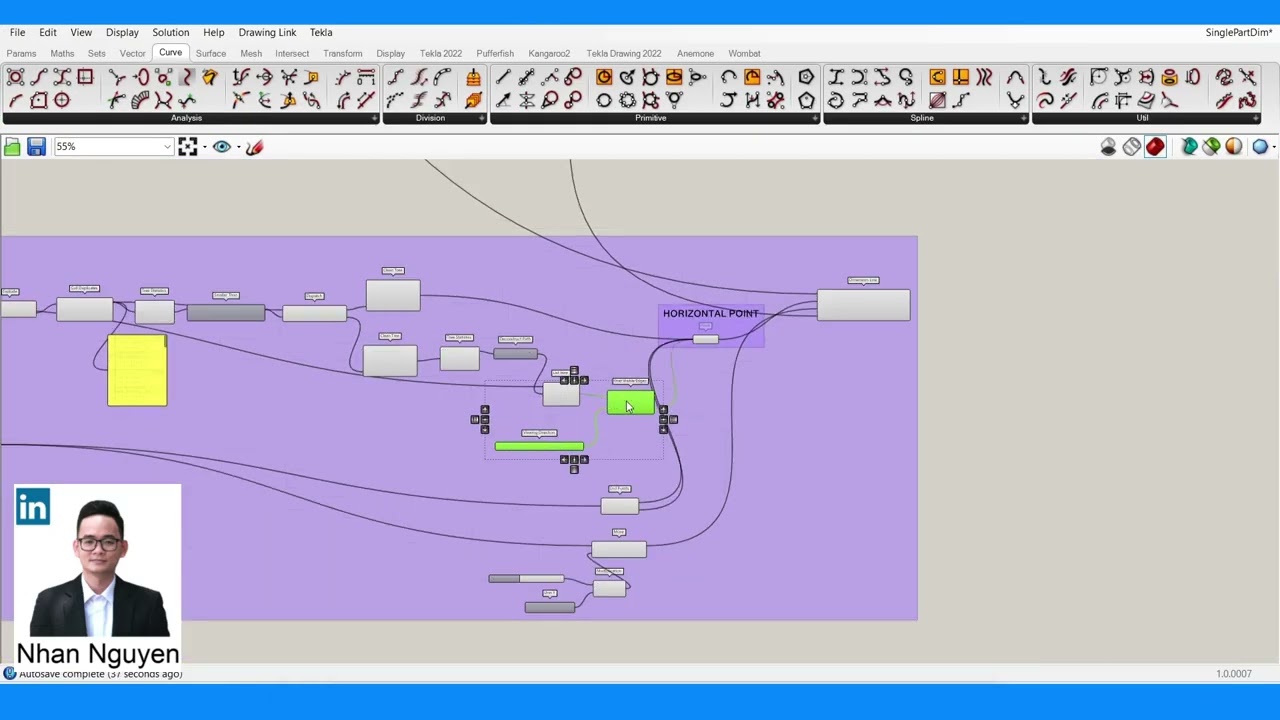Open the Drawing Link menu
Viewport: 1280px width, 720px height.
tap(267, 32)
